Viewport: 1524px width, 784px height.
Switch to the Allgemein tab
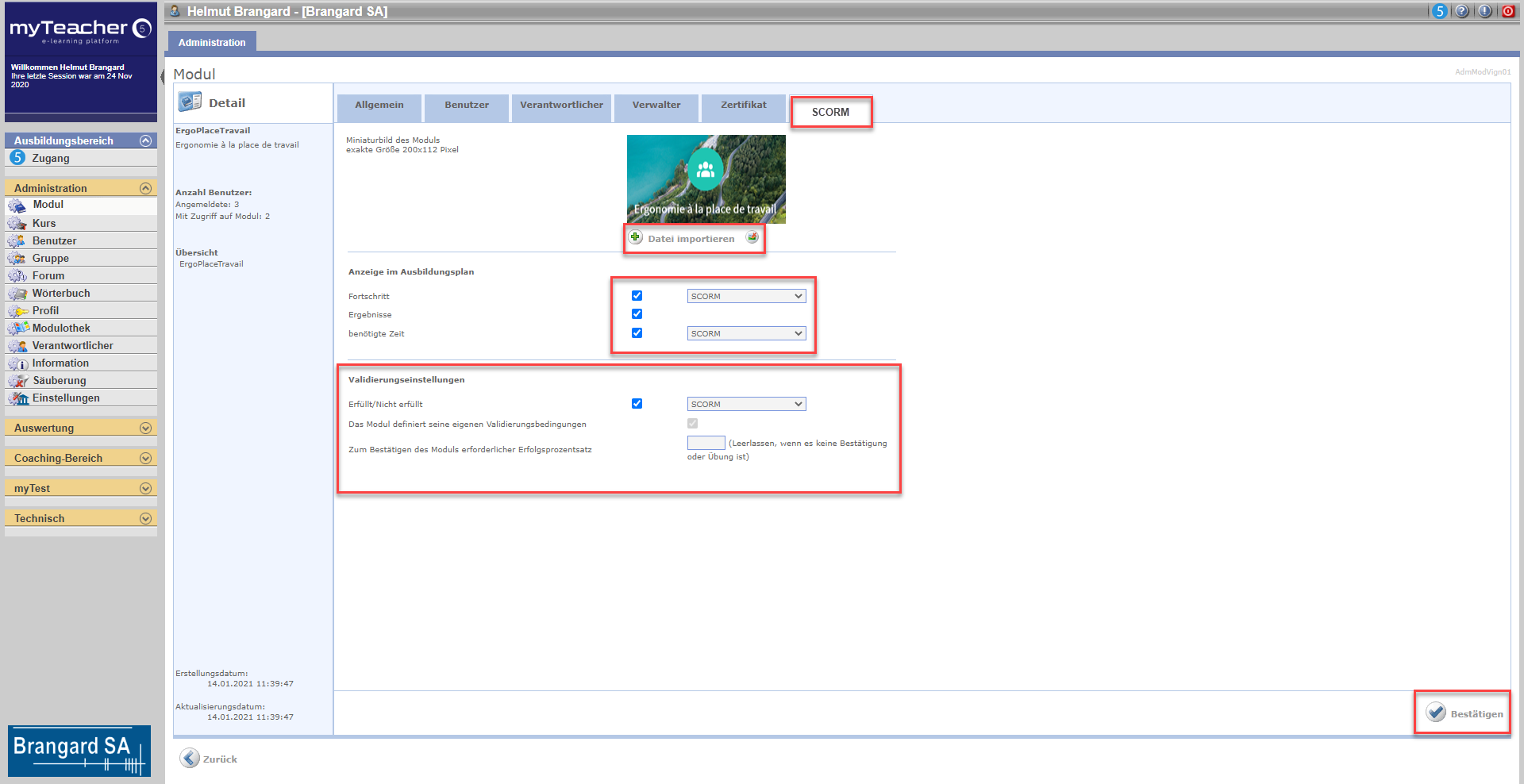pos(379,106)
